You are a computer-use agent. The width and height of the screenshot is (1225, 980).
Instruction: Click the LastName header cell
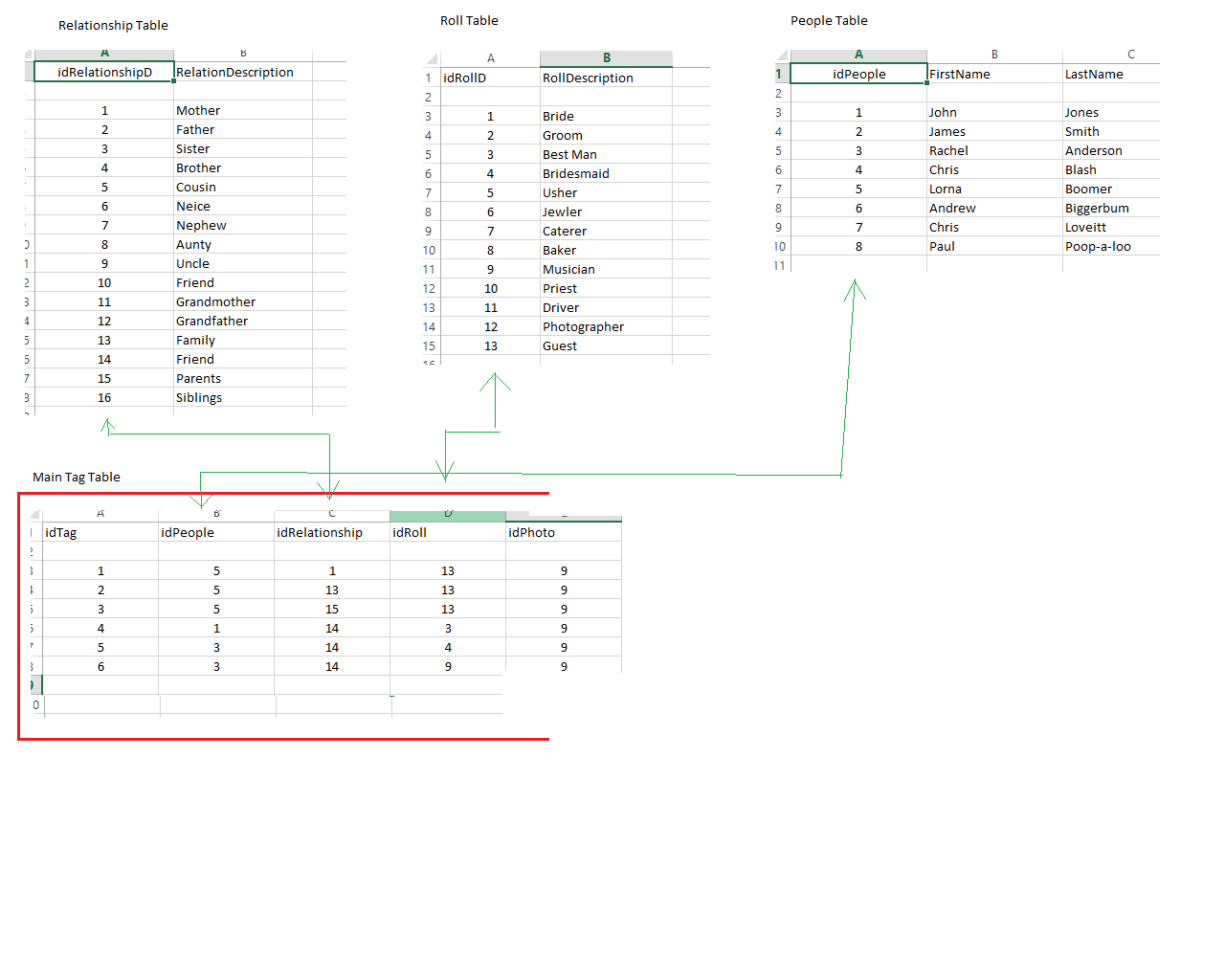click(x=1111, y=74)
